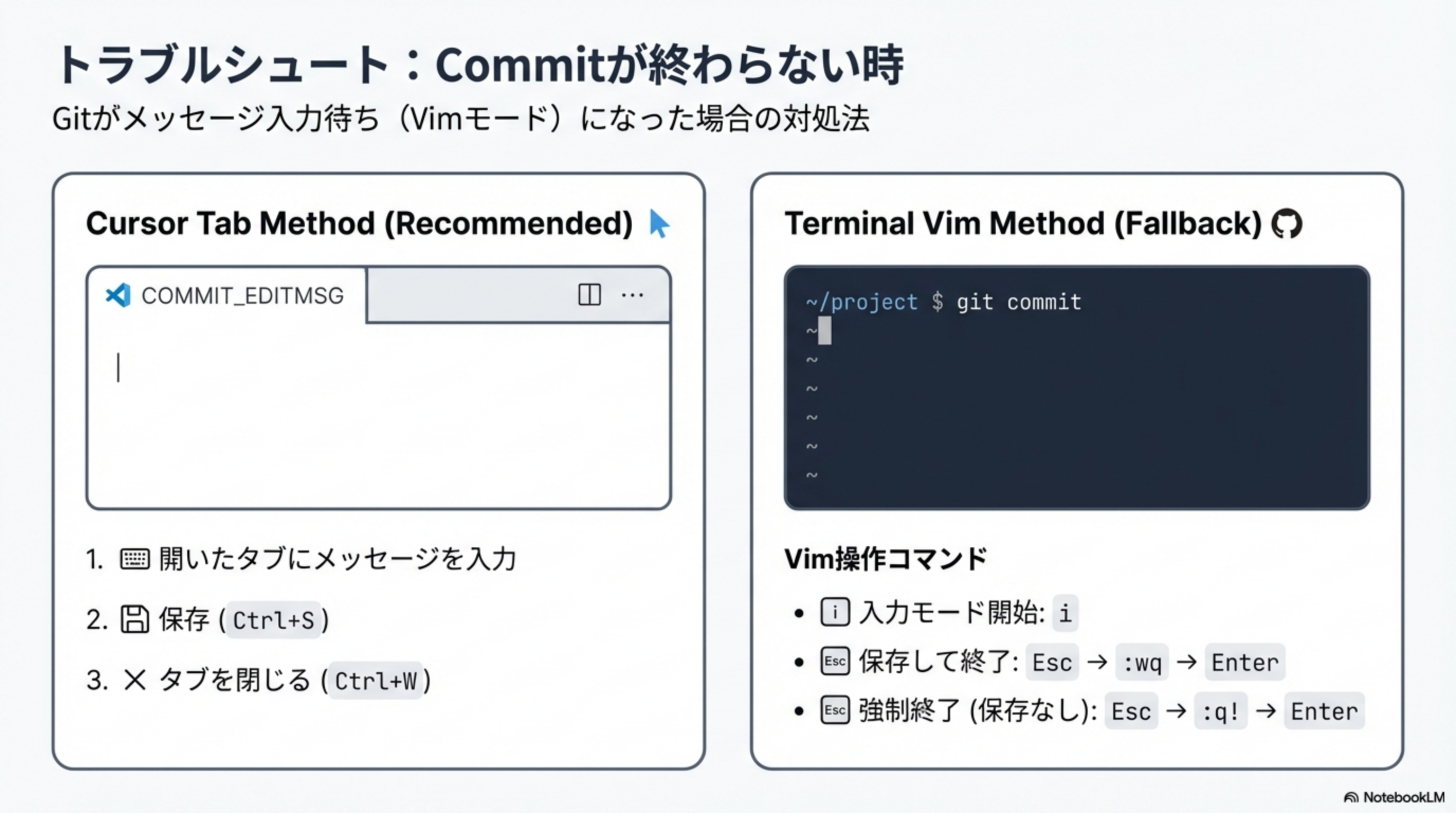Click the boxed "i" insert mode icon

point(835,612)
